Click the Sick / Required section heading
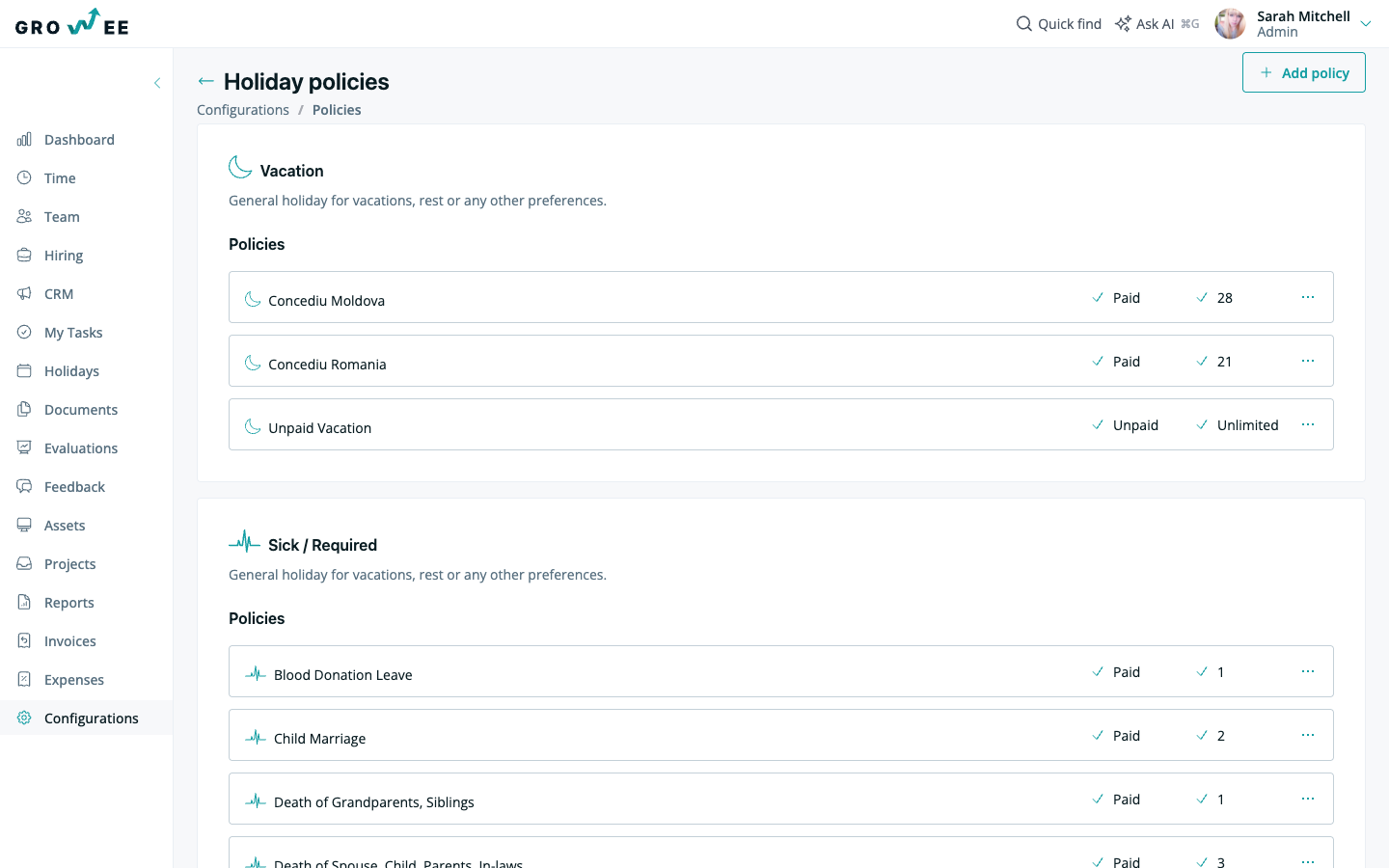The width and height of the screenshot is (1389, 868). (322, 545)
